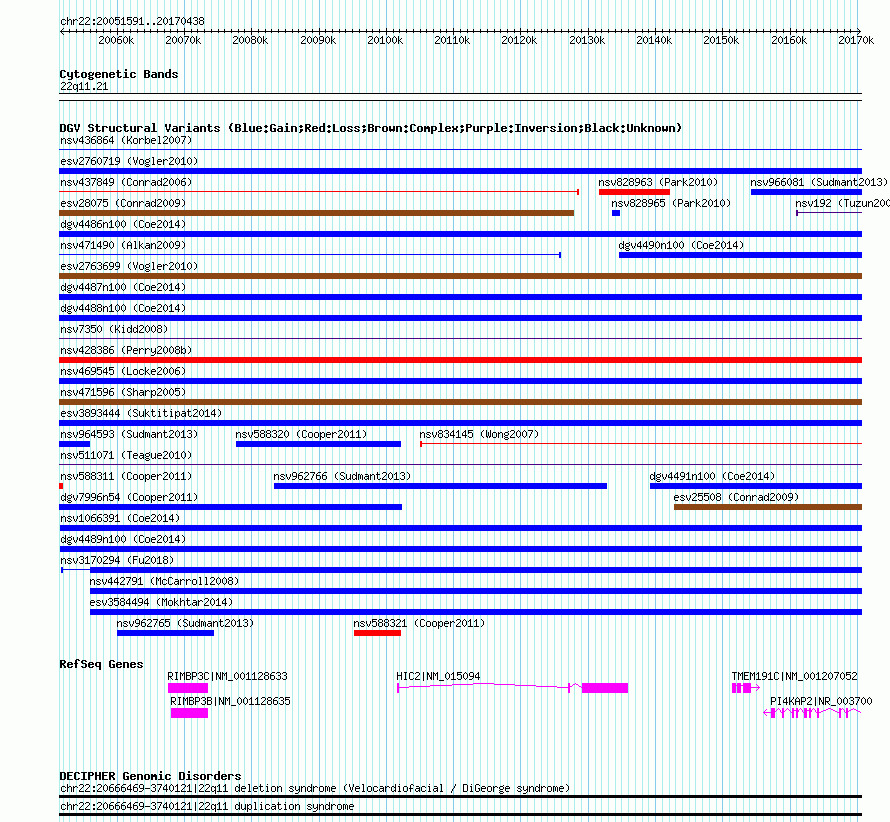Select the red nsv428386 (Perry2008b) loss bar
The height and width of the screenshot is (822, 890).
(x=460, y=360)
